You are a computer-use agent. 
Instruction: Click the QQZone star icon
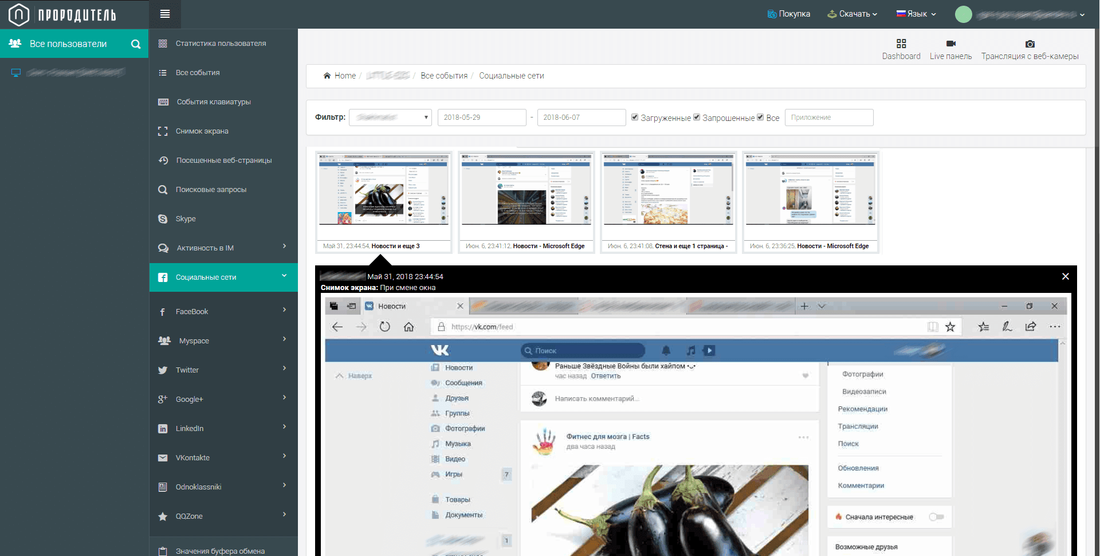click(163, 516)
